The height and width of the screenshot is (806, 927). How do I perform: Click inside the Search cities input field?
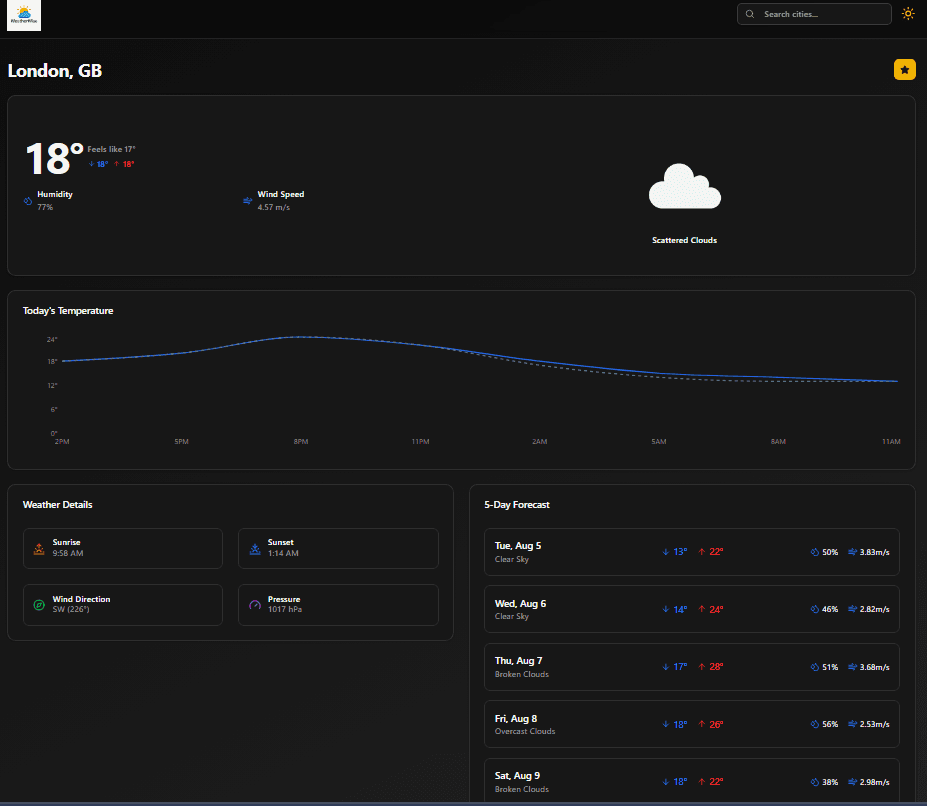(x=820, y=14)
